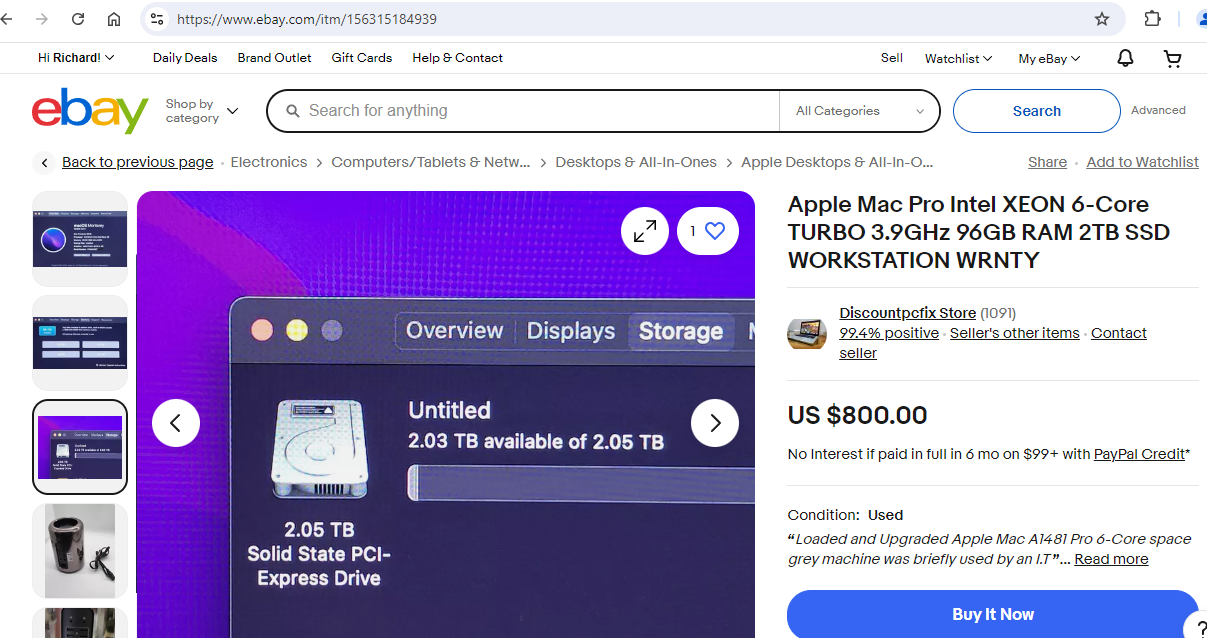Open the PayPal Credit link
The width and height of the screenshot is (1207, 638).
tap(1139, 454)
